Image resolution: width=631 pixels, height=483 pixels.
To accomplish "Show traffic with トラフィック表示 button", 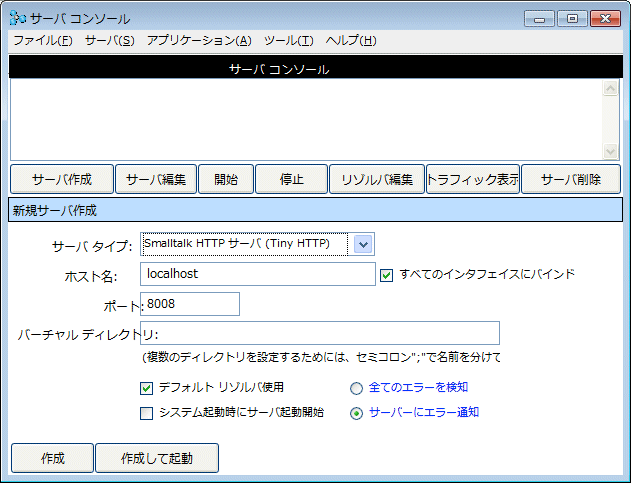I will (x=472, y=179).
